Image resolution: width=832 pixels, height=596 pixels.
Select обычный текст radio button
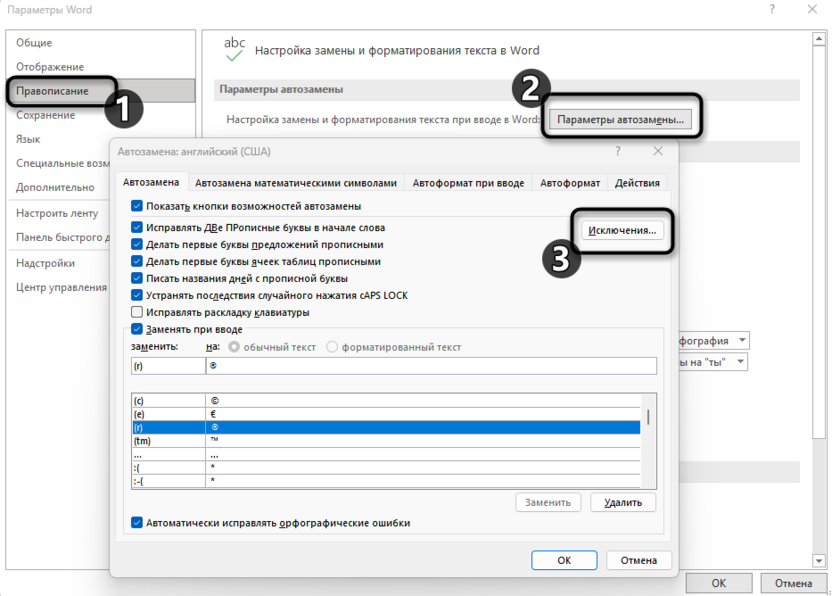(x=233, y=347)
